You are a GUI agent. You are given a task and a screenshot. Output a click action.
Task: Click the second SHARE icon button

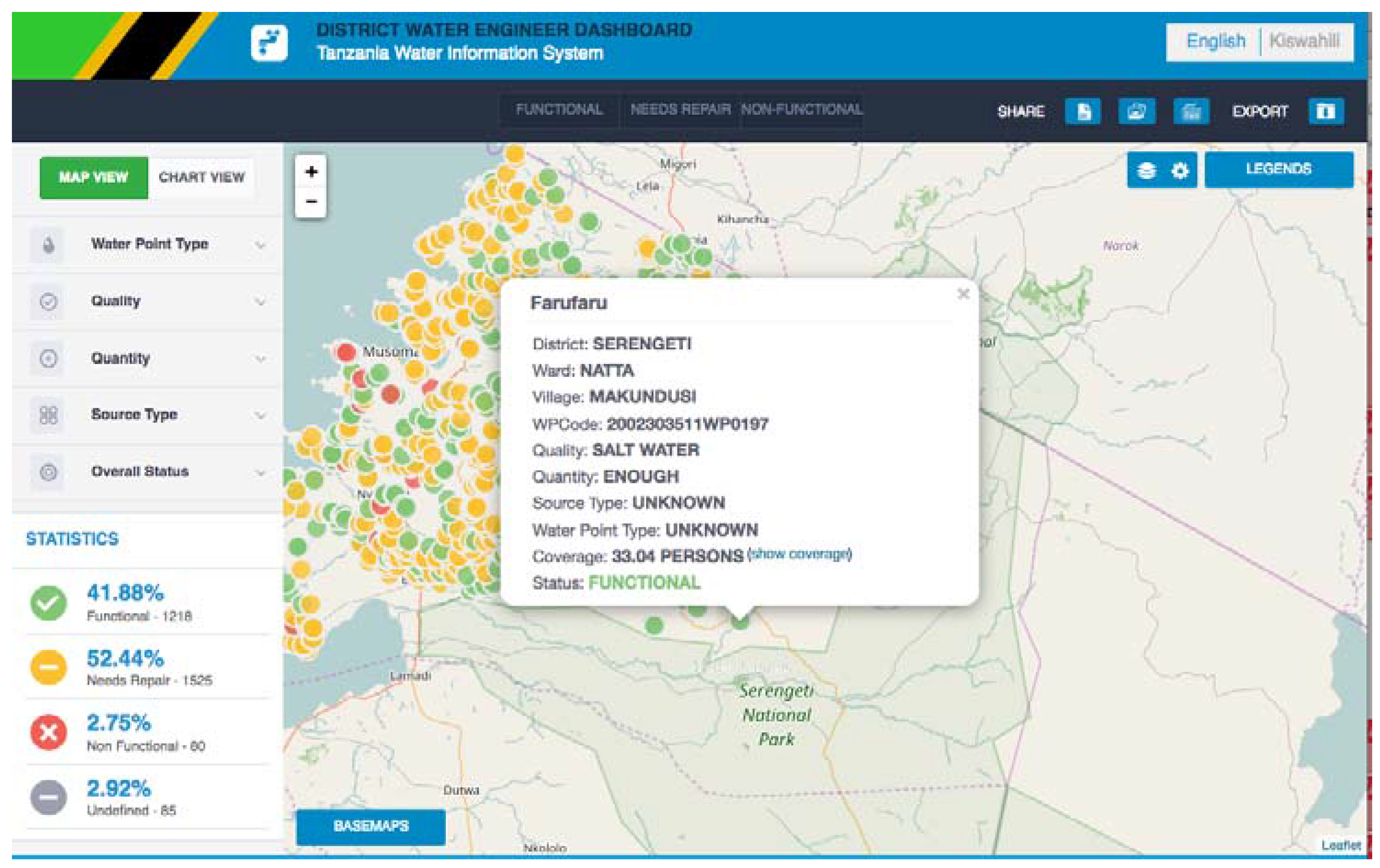(x=1136, y=111)
